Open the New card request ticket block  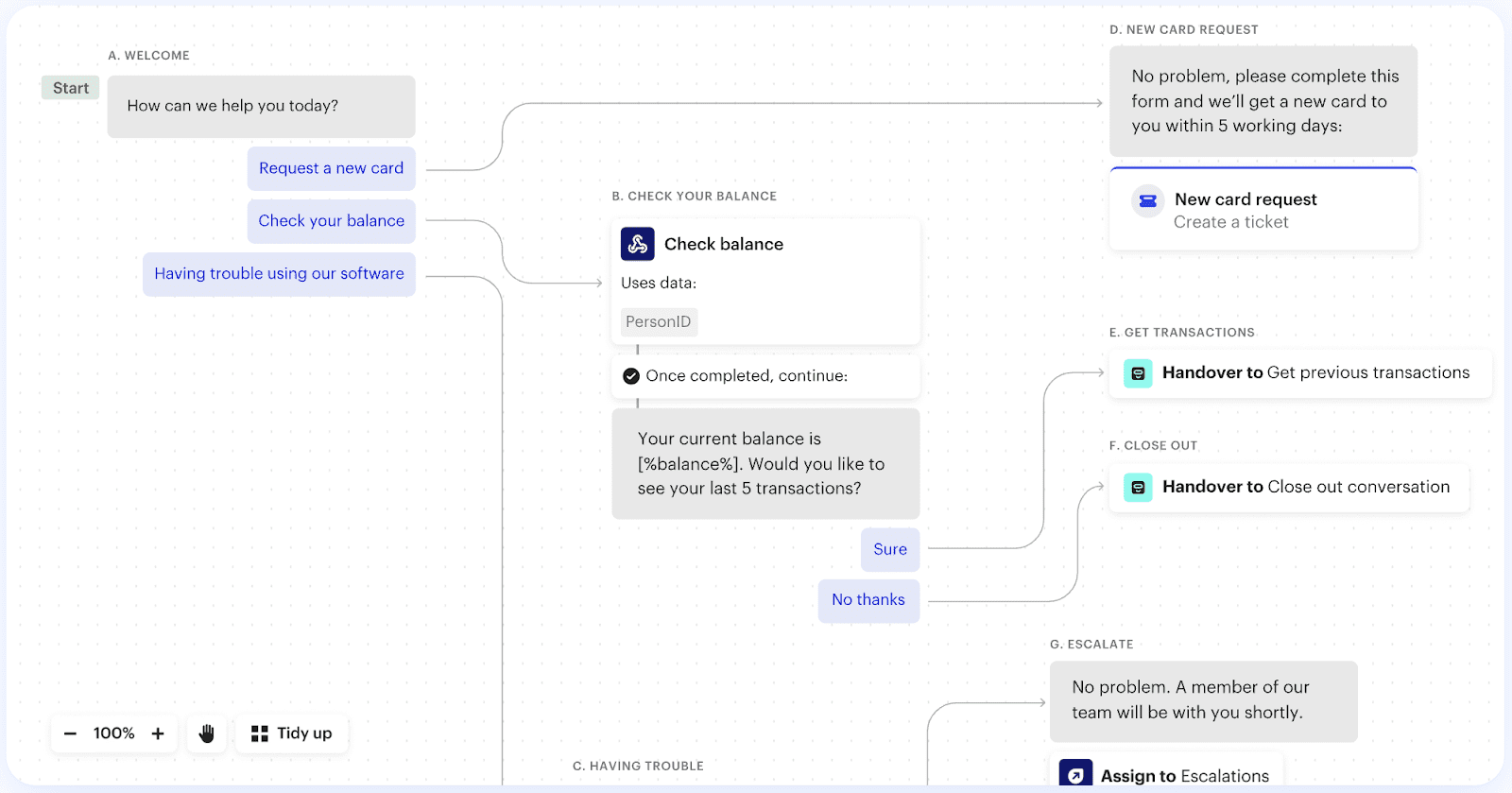(1263, 209)
